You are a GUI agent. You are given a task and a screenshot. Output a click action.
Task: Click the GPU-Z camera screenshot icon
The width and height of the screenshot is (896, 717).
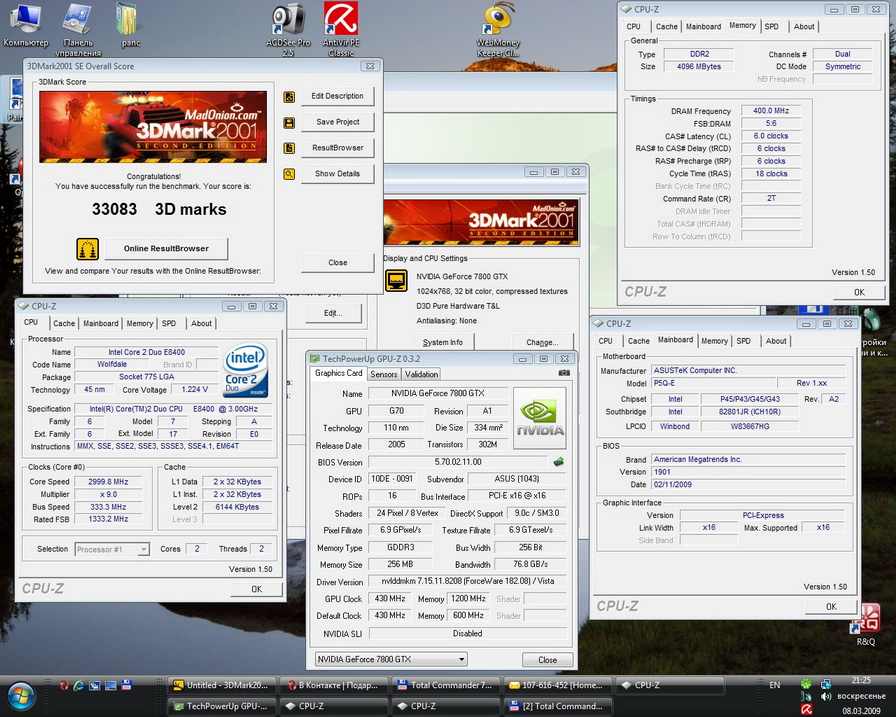(564, 373)
